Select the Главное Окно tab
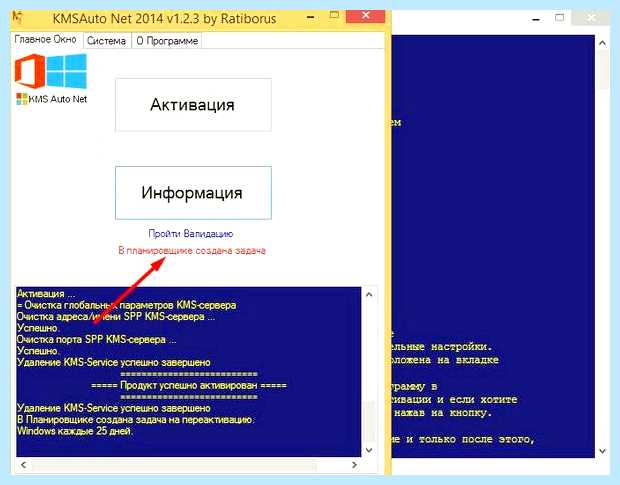 45,40
